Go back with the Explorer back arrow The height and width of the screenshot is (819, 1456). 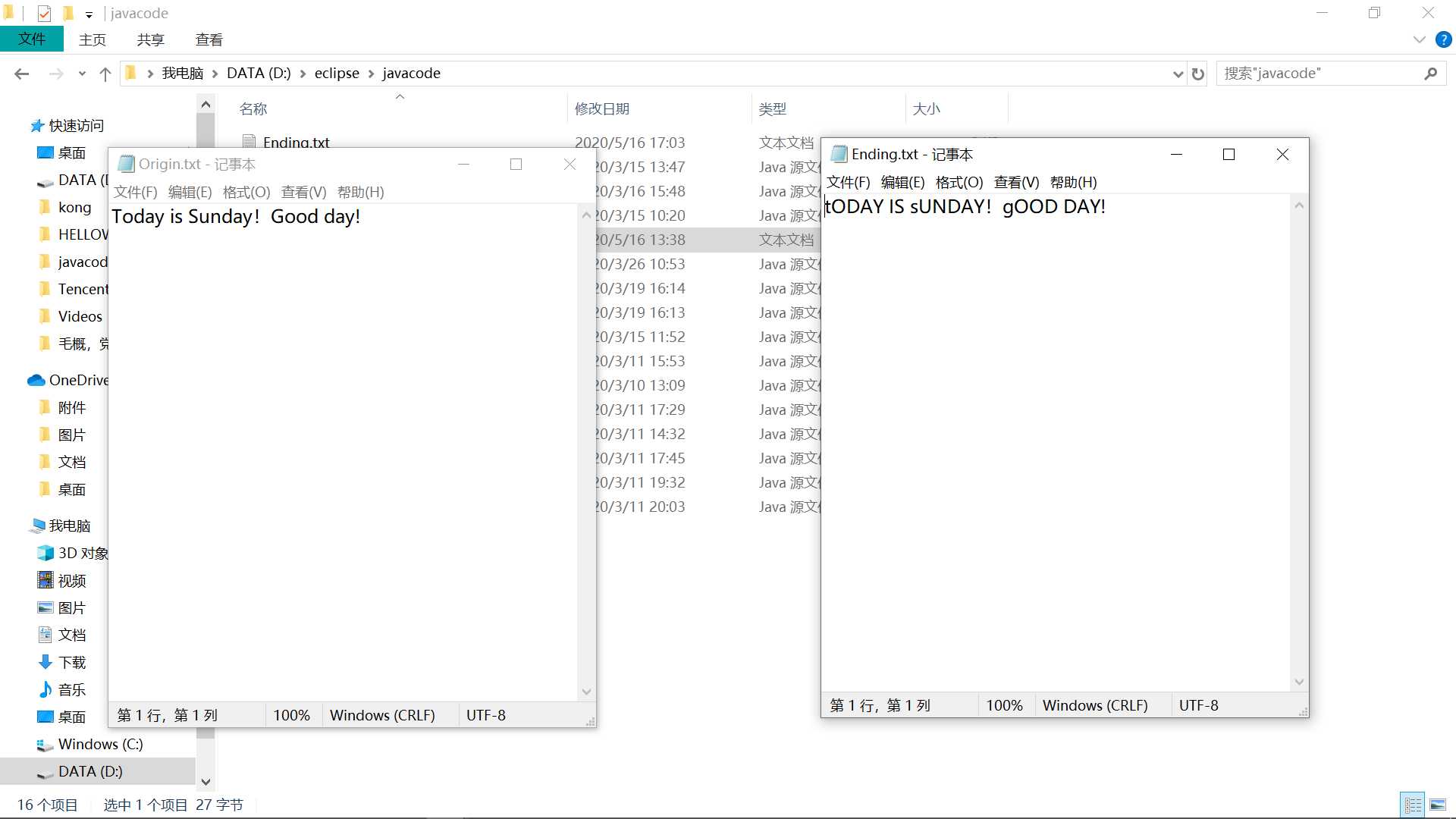point(22,74)
